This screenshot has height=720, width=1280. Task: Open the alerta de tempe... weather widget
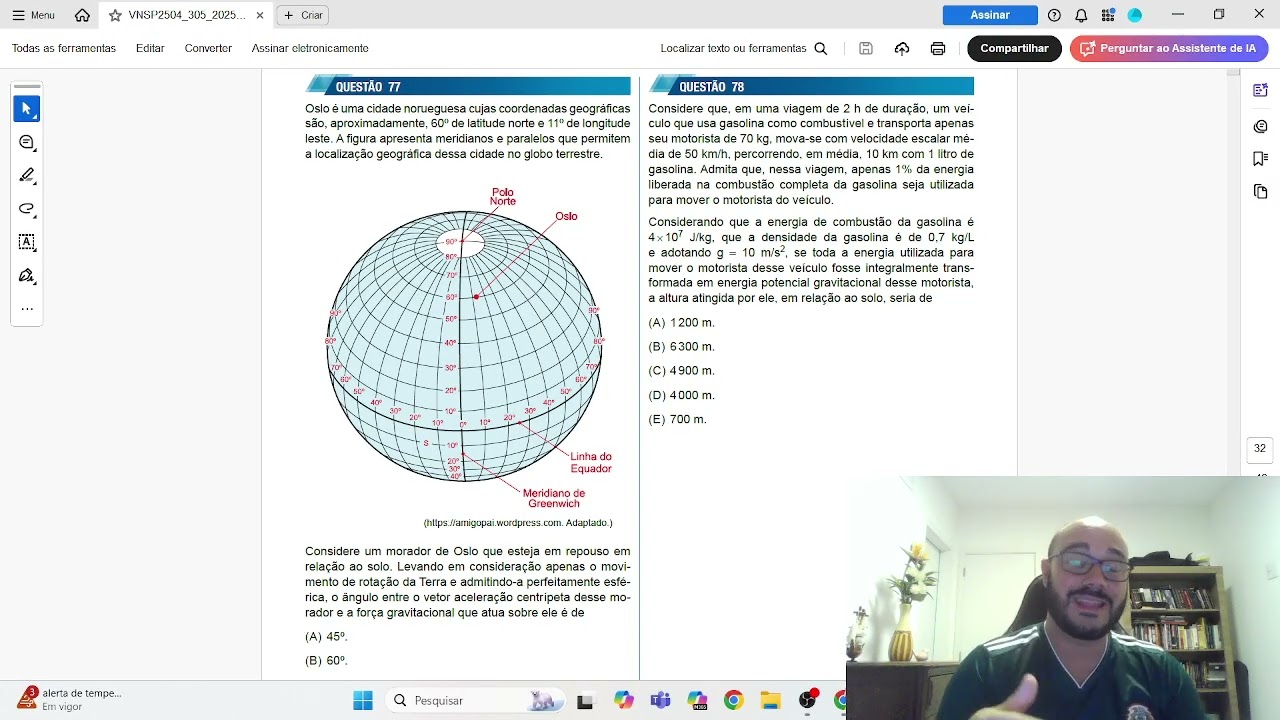pos(70,699)
